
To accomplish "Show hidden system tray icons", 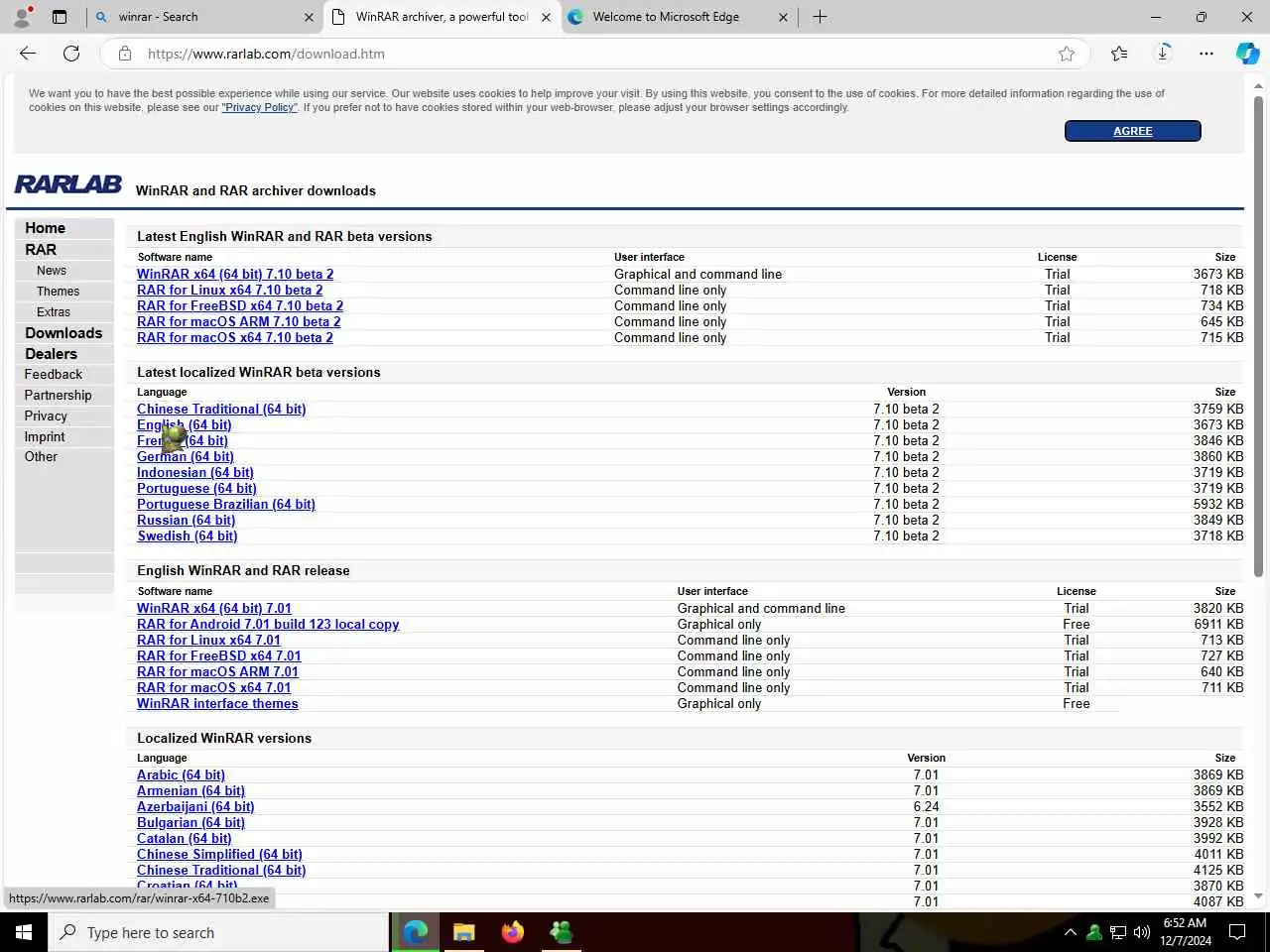I will point(1070,932).
